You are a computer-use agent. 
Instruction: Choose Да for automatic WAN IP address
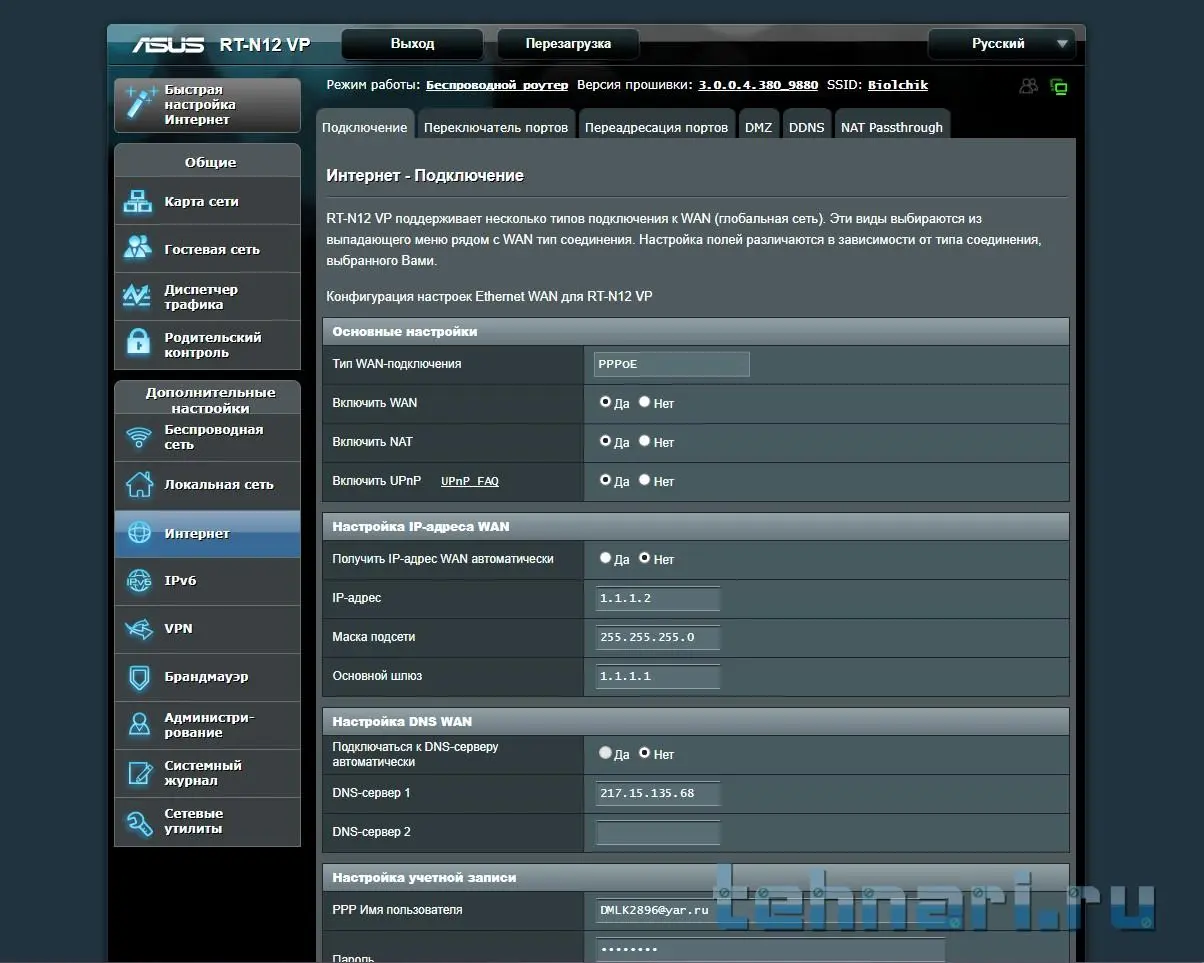605,558
